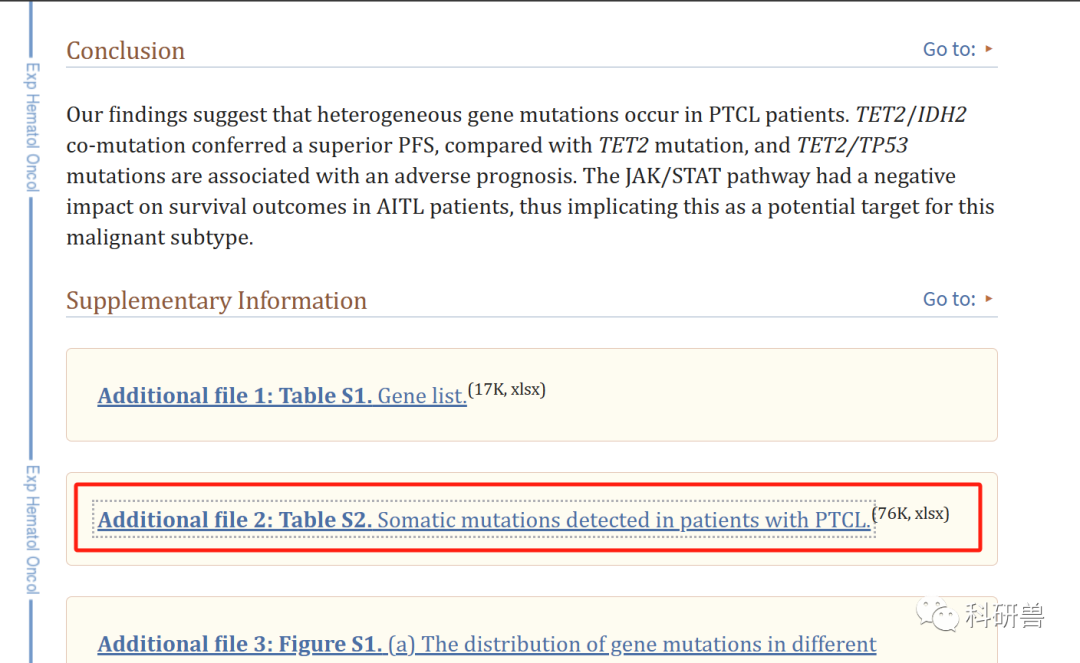The width and height of the screenshot is (1080, 663).
Task: Click the "Gene list." link text
Action: pyautogui.click(x=421, y=396)
